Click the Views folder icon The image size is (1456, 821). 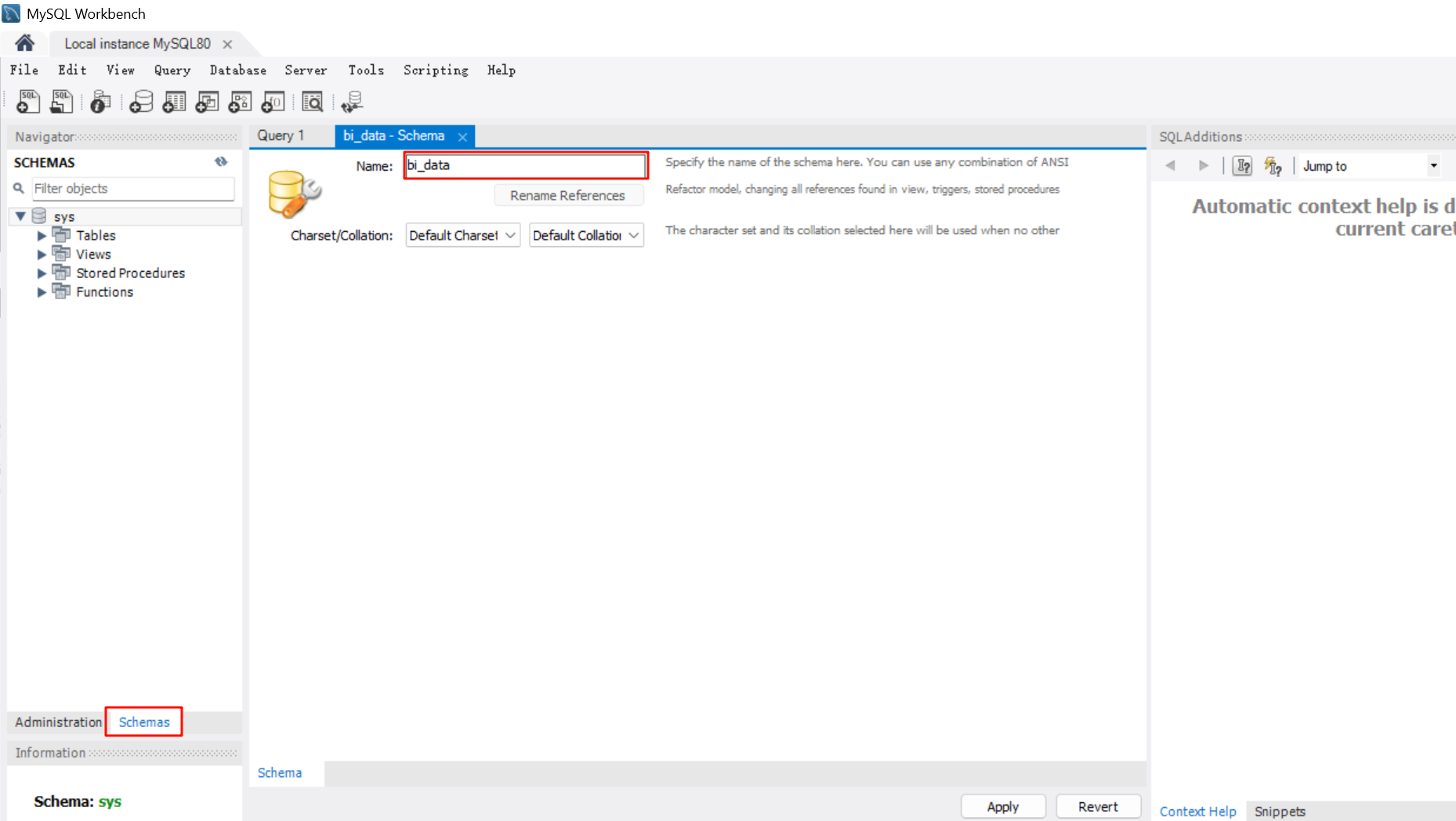[61, 253]
